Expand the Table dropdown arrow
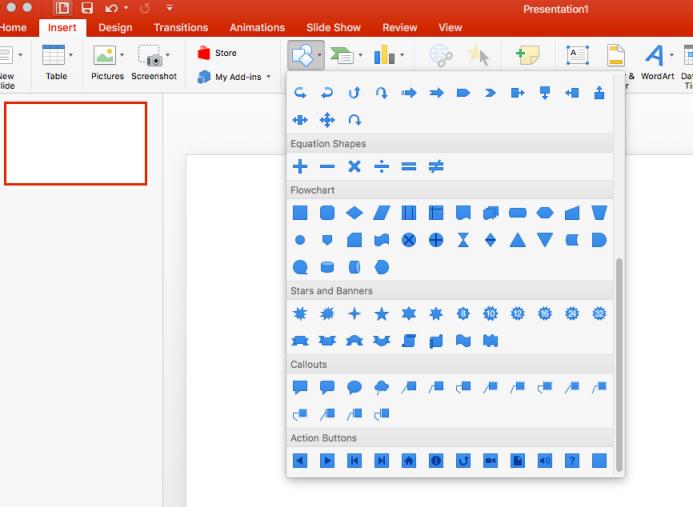This screenshot has height=507, width=693. tap(71, 55)
